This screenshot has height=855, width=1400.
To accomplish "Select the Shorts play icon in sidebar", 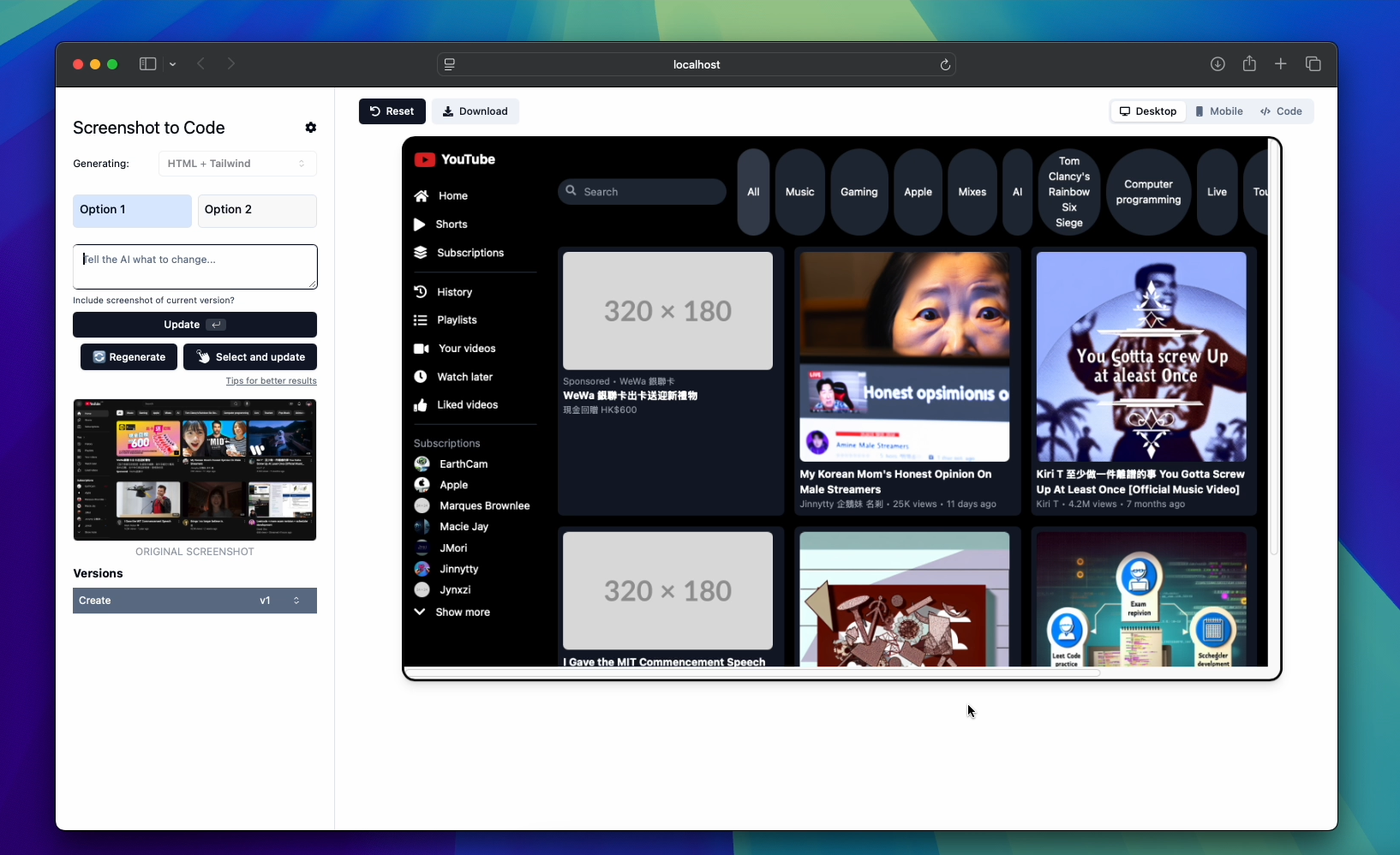I will (420, 224).
